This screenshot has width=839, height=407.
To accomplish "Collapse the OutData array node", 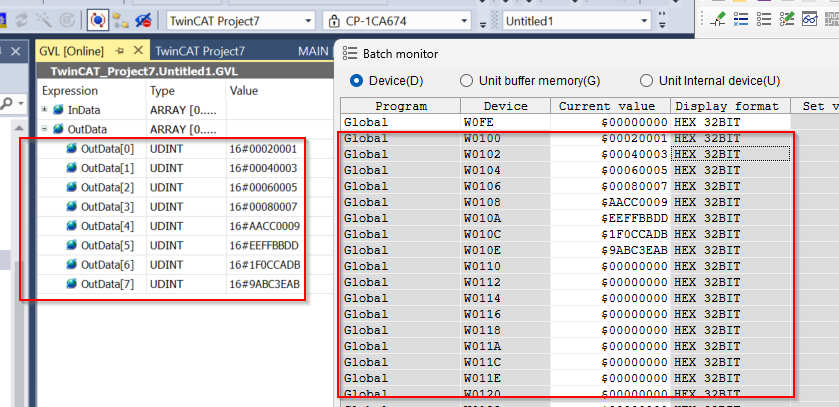I will pyautogui.click(x=44, y=129).
